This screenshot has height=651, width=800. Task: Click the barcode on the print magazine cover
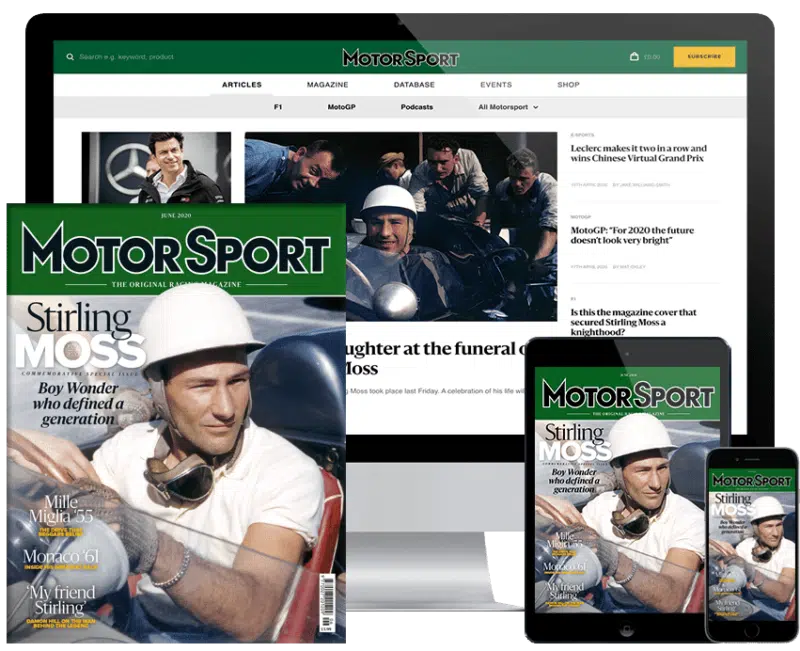[327, 602]
